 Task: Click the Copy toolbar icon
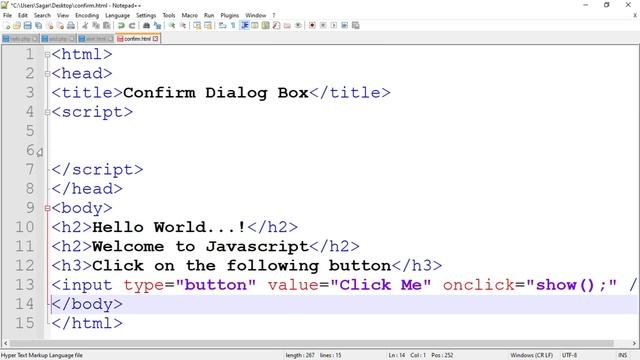pos(96,25)
